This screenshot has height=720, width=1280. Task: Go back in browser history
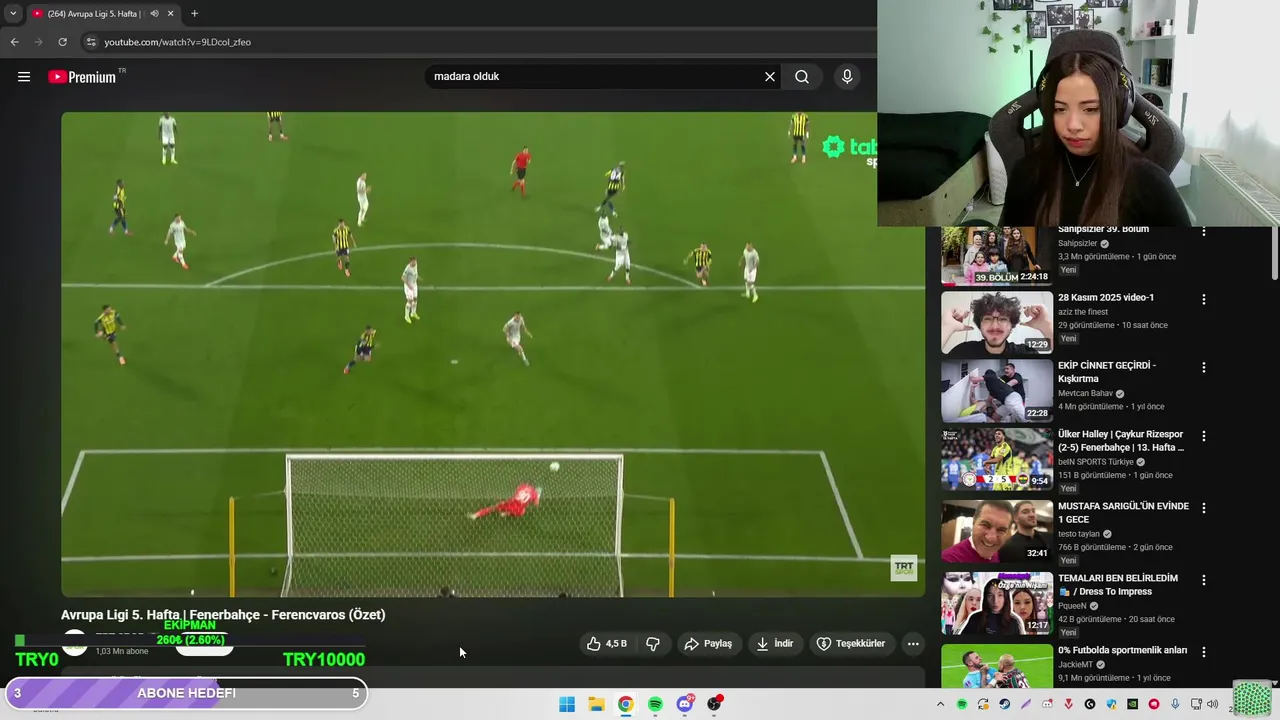14,42
